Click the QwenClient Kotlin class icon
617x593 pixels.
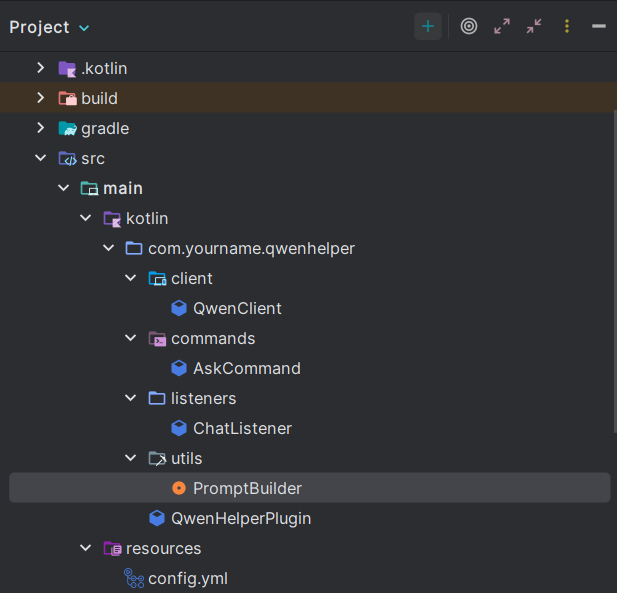179,308
